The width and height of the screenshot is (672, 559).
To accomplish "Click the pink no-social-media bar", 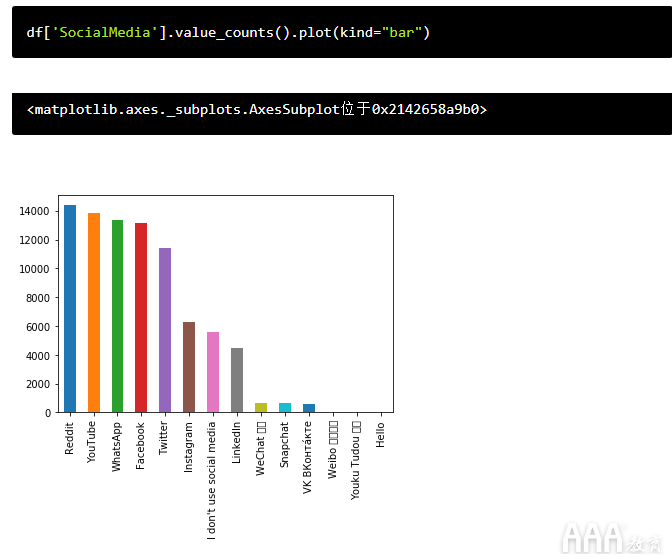I will (x=213, y=372).
